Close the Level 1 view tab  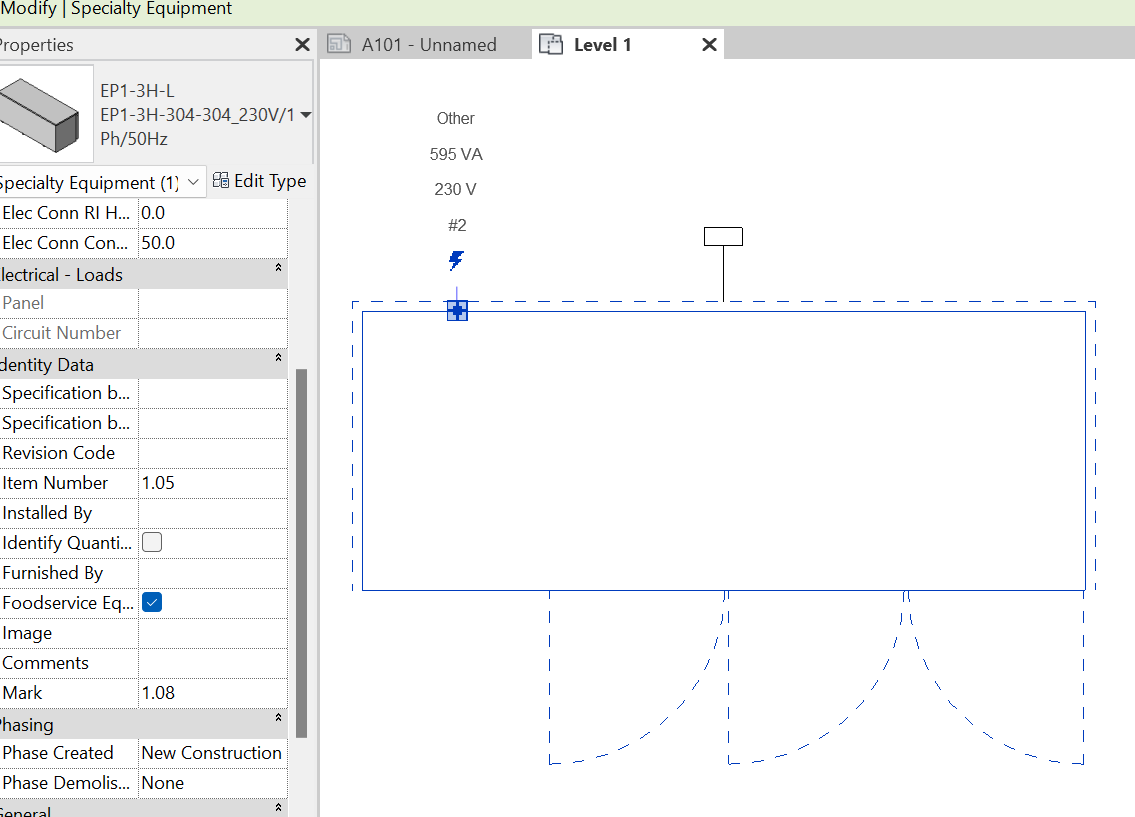pos(709,44)
